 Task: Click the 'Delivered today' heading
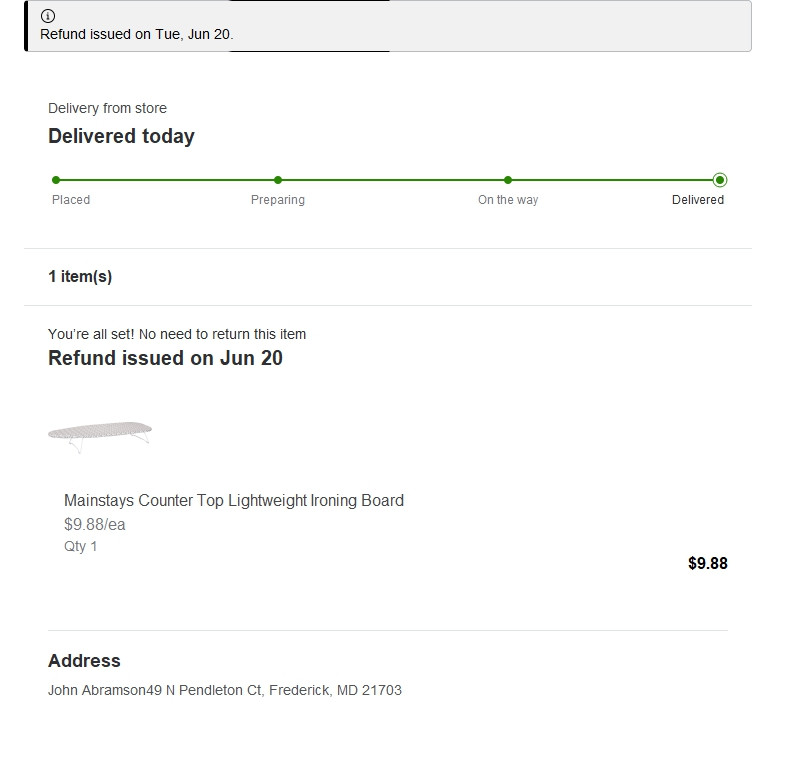[121, 136]
